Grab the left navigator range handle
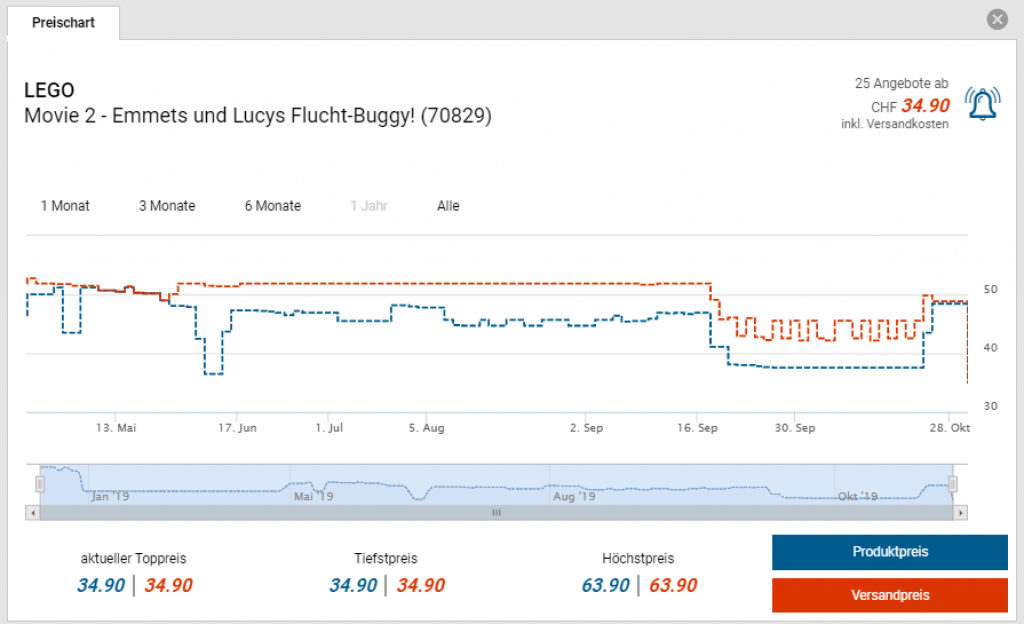The height and width of the screenshot is (624, 1024). 40,484
